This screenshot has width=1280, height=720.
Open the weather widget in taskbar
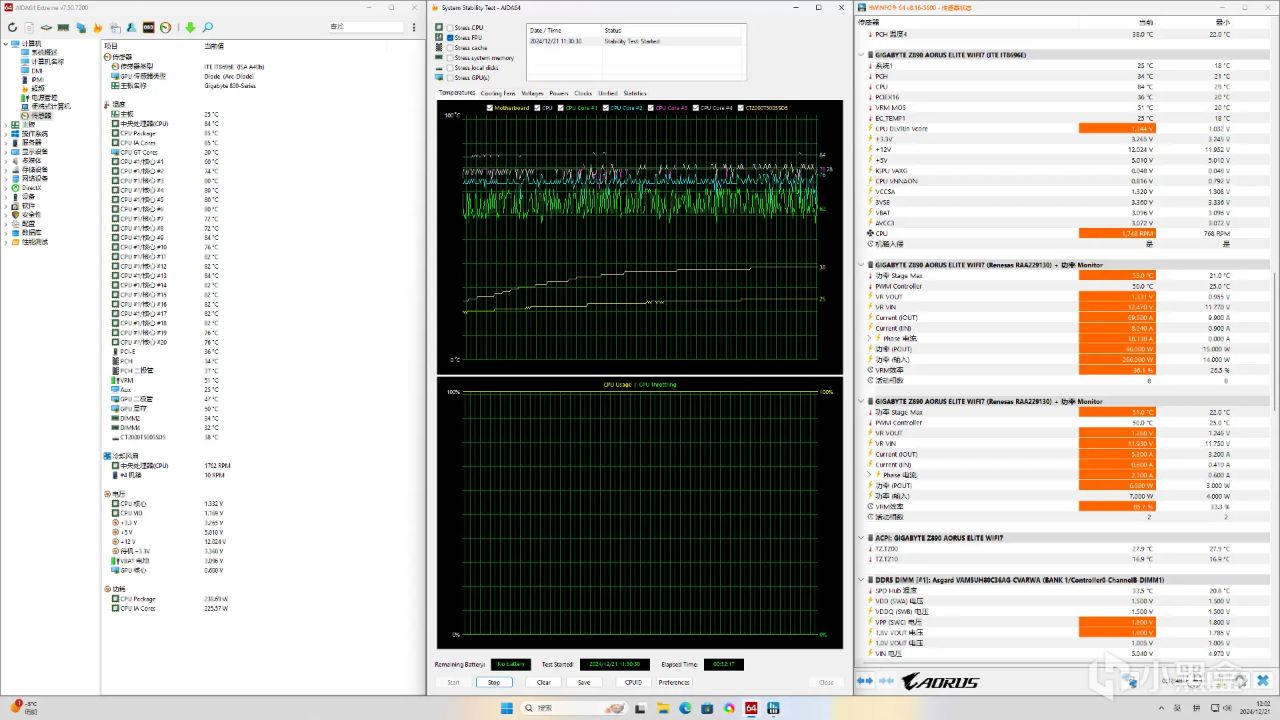click(x=24, y=708)
